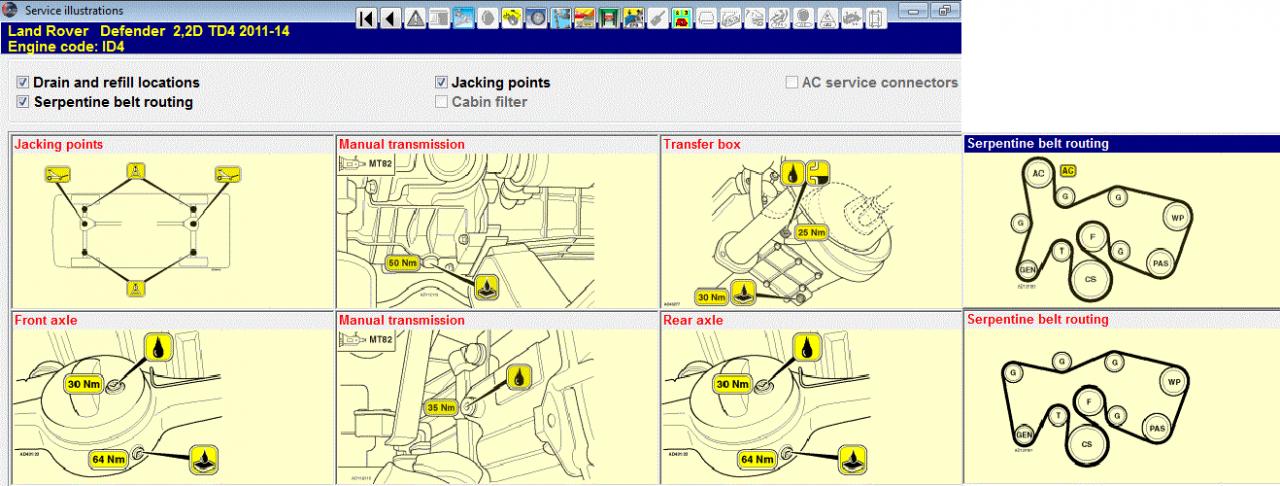Go back using the left arrow button
This screenshot has height=486, width=1280.
click(x=390, y=18)
